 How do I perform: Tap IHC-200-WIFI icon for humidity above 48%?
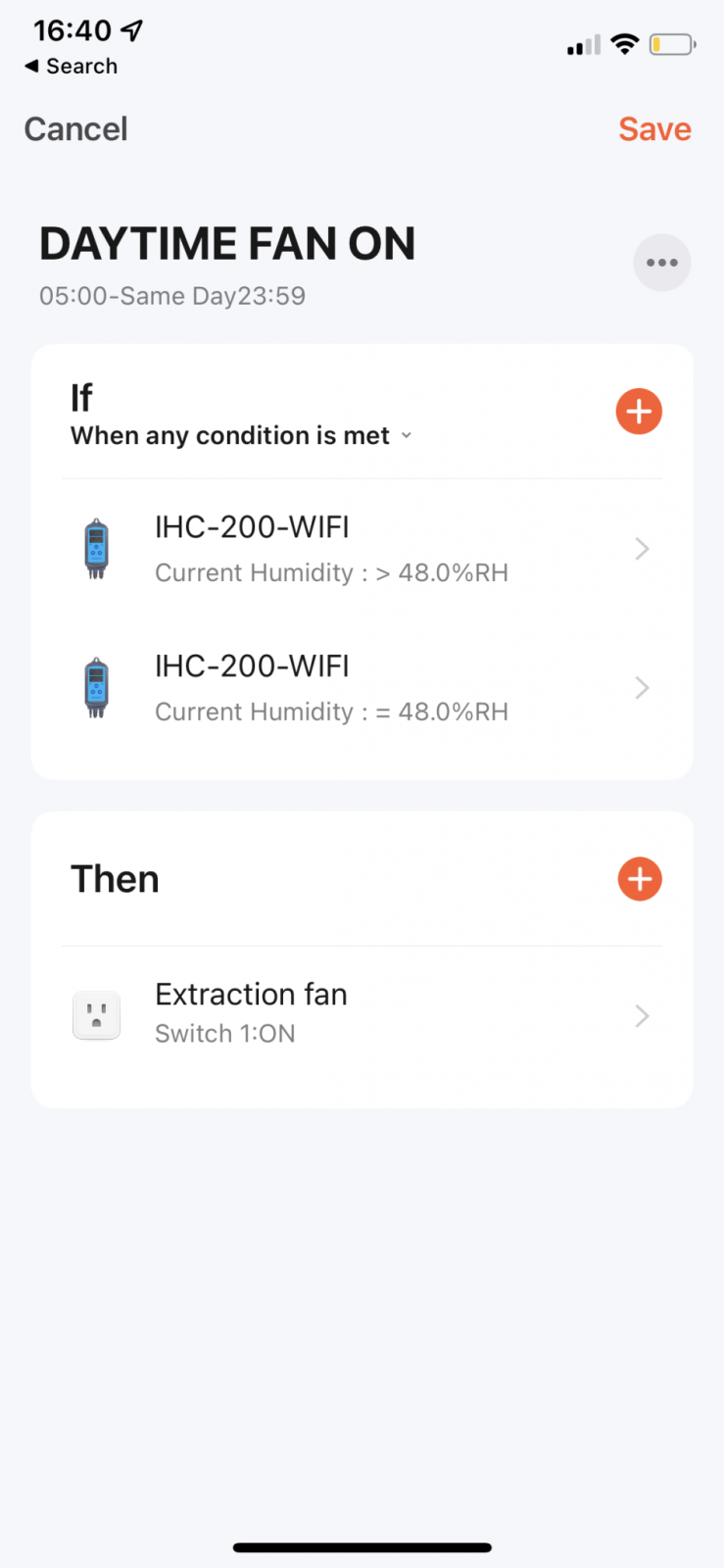(x=96, y=549)
